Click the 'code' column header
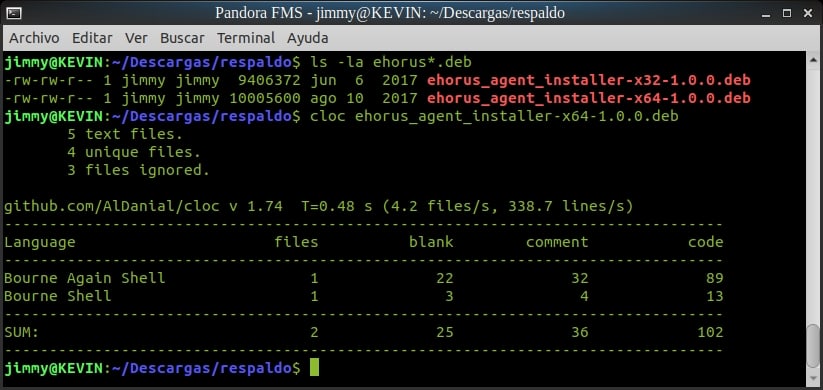823x390 pixels. pyautogui.click(x=706, y=242)
